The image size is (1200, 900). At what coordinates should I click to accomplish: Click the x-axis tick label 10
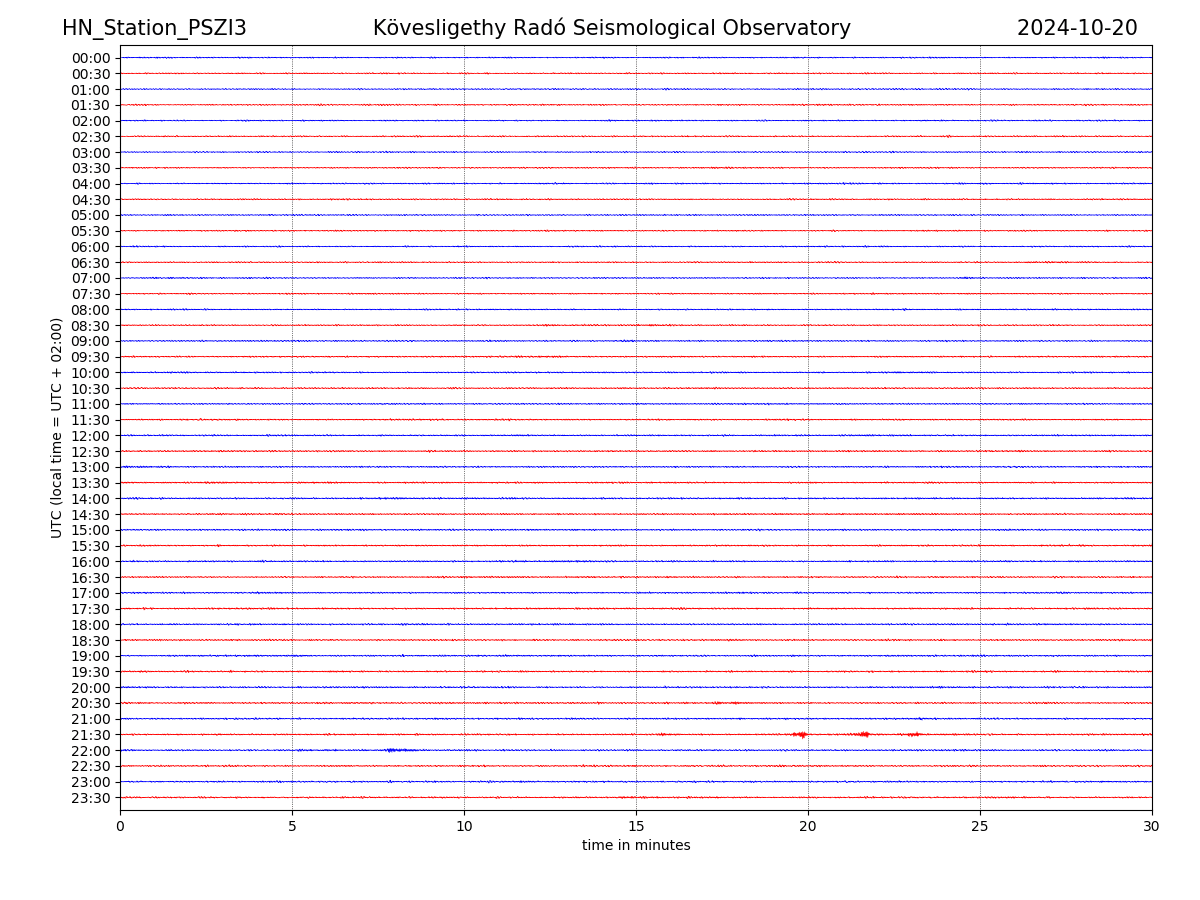[464, 827]
